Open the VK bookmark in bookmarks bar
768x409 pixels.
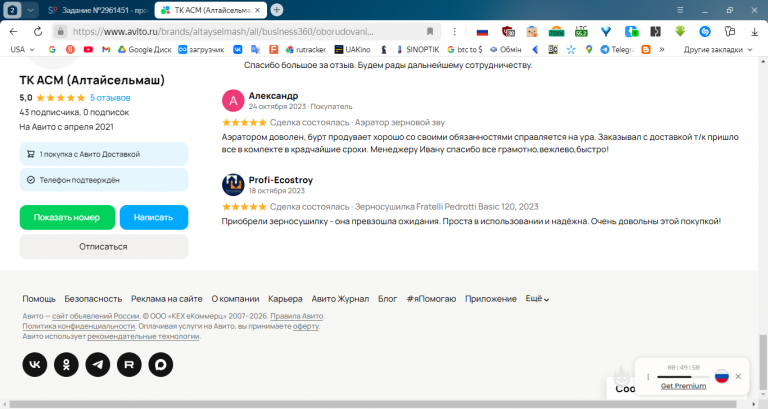click(x=238, y=49)
